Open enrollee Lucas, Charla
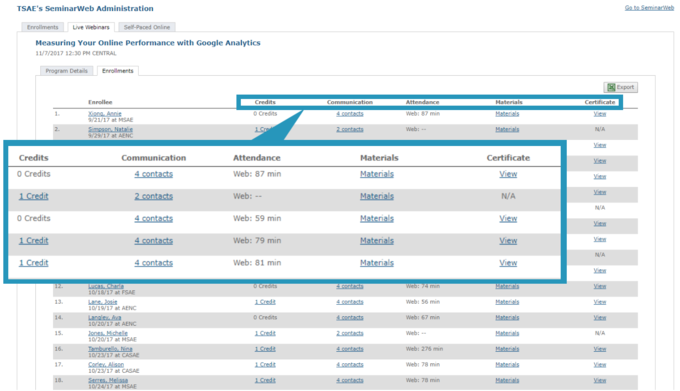The image size is (680, 391). [x=106, y=286]
